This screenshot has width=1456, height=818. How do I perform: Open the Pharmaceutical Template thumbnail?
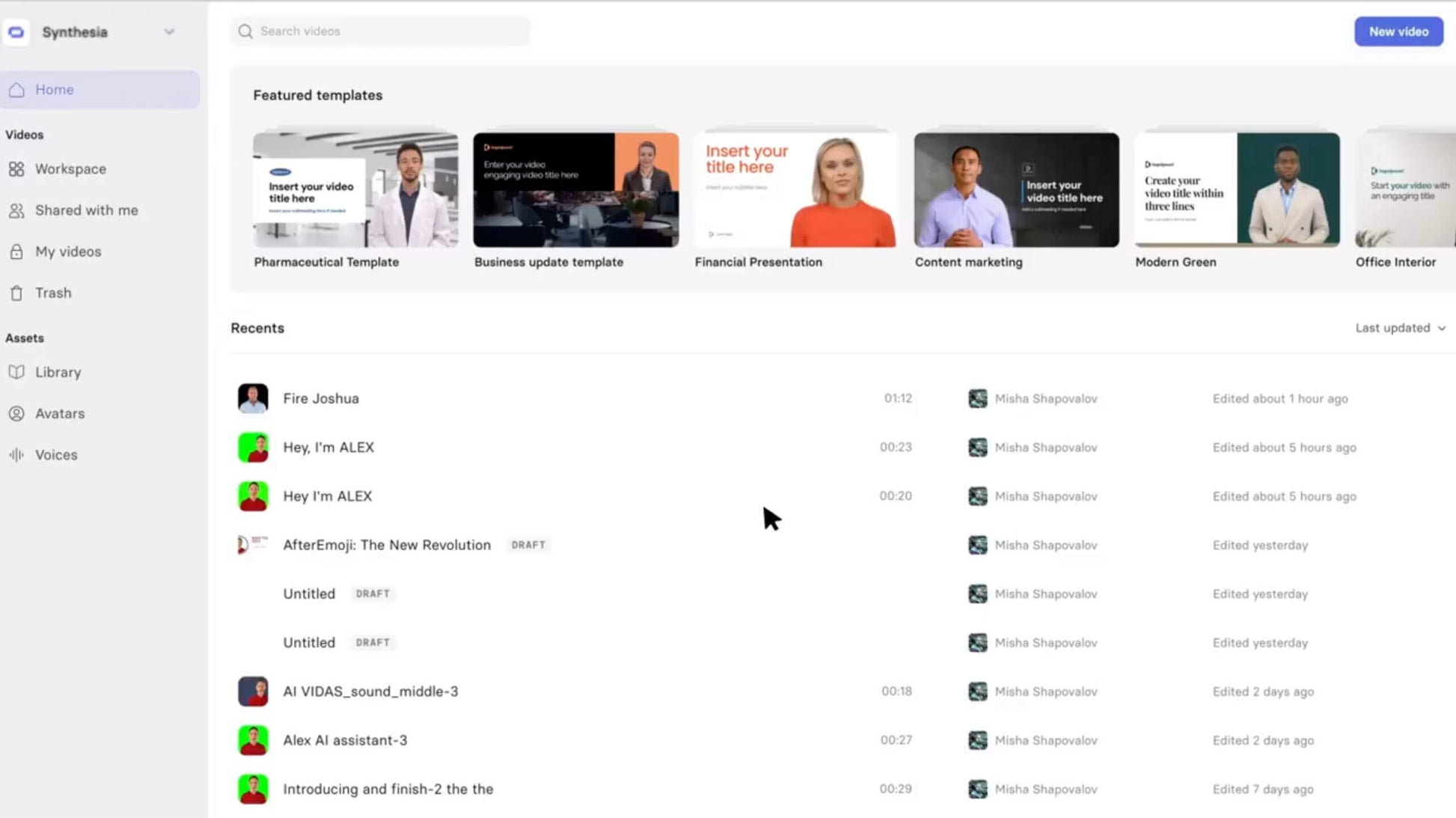tap(355, 189)
